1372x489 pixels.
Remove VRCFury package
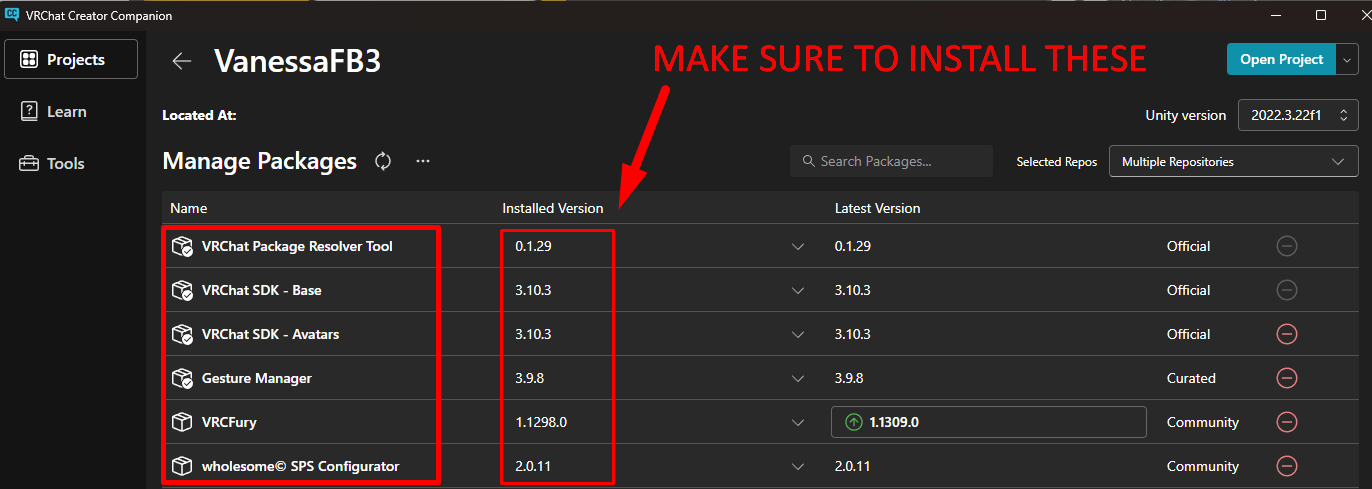coord(1287,422)
